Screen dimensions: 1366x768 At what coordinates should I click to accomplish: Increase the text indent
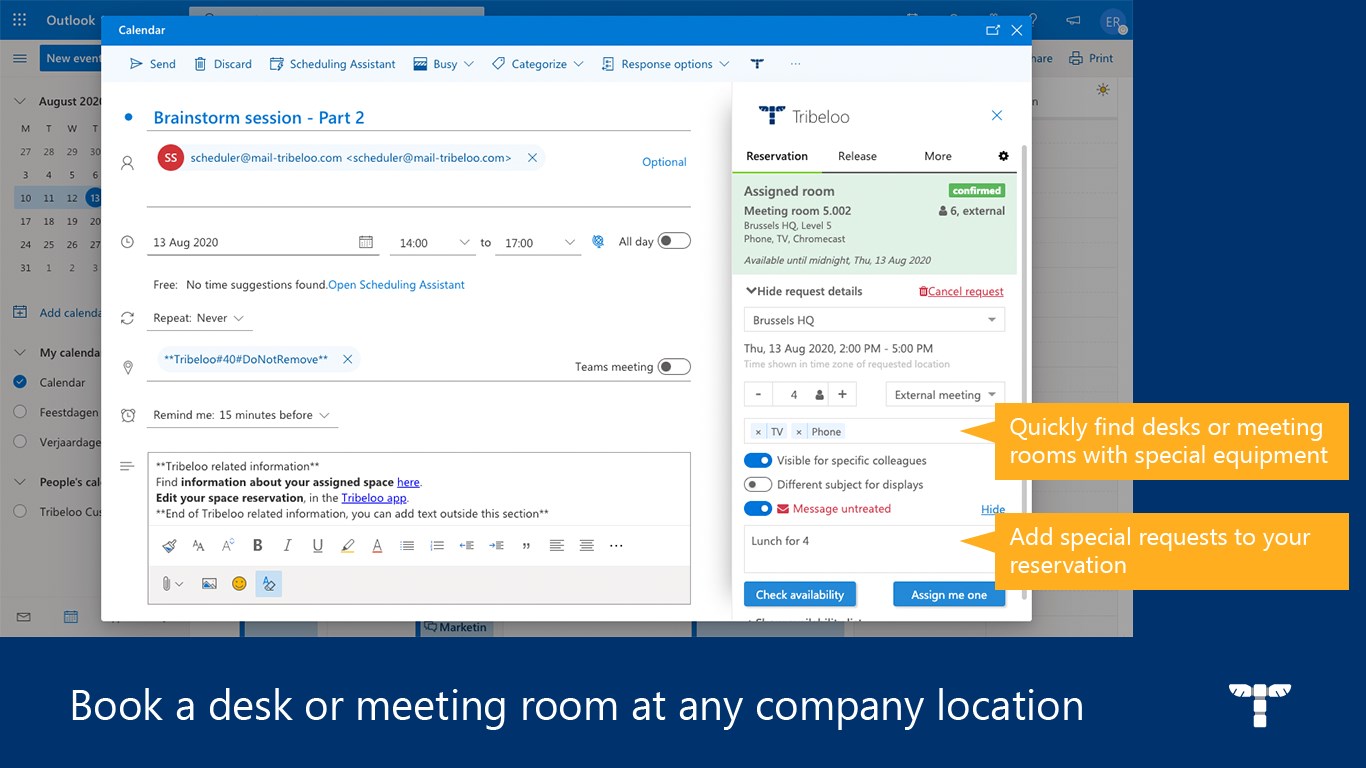[496, 546]
